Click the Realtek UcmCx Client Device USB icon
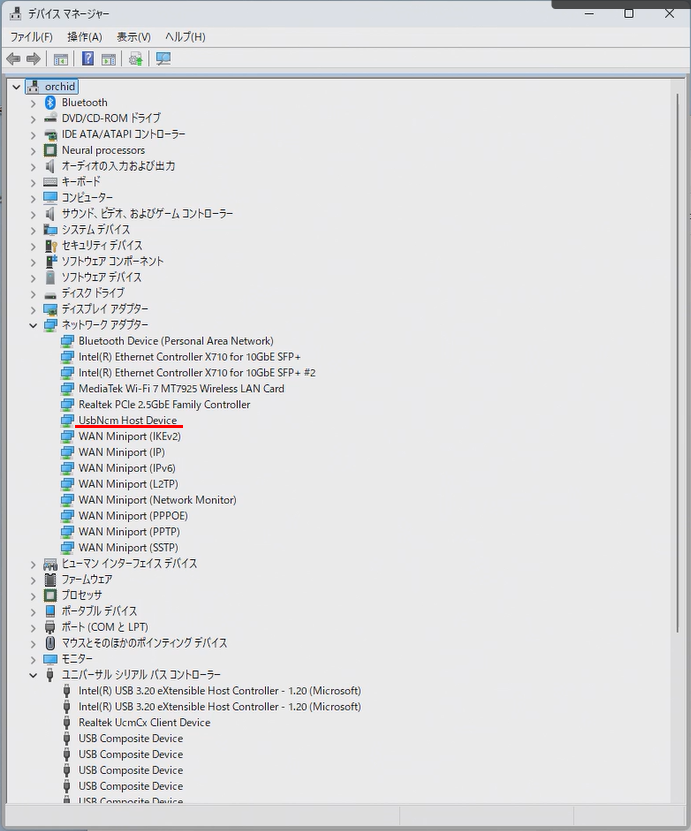 67,722
